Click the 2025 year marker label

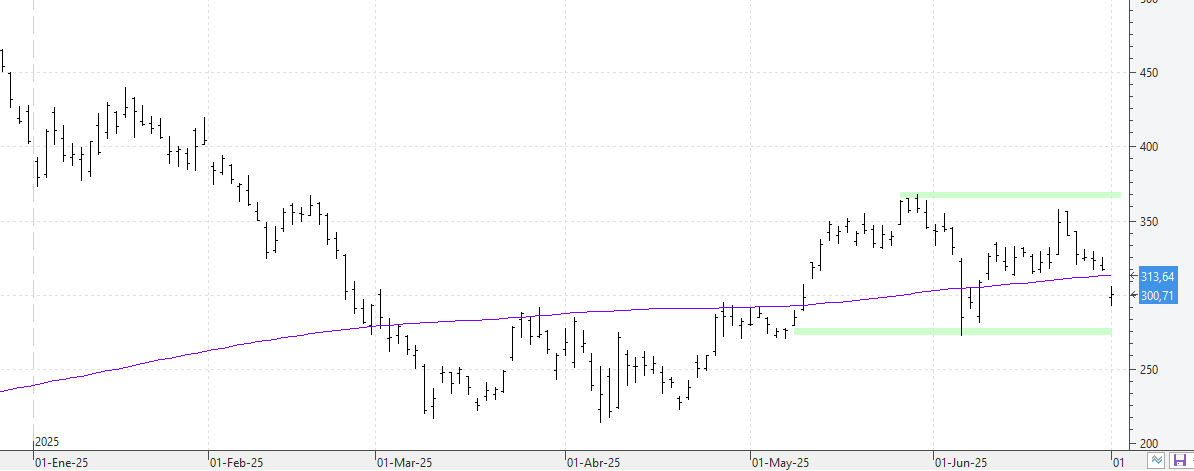[x=47, y=441]
